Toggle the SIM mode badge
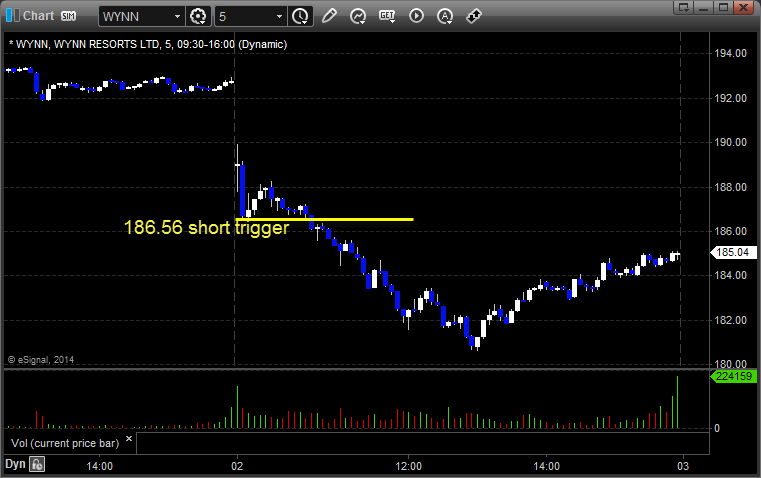 coord(68,16)
